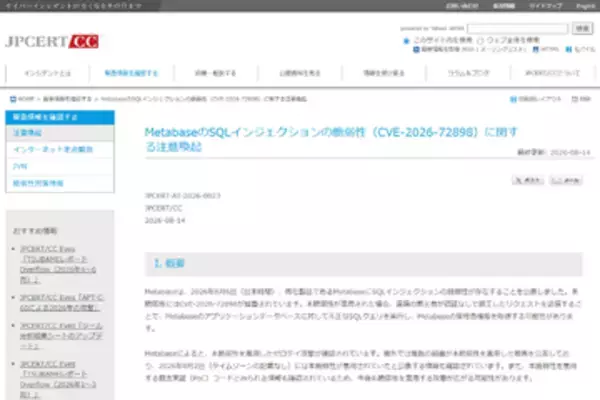Click the mailing list icon below the search options
Viewport: 600px width, 400px height.
click(416, 49)
